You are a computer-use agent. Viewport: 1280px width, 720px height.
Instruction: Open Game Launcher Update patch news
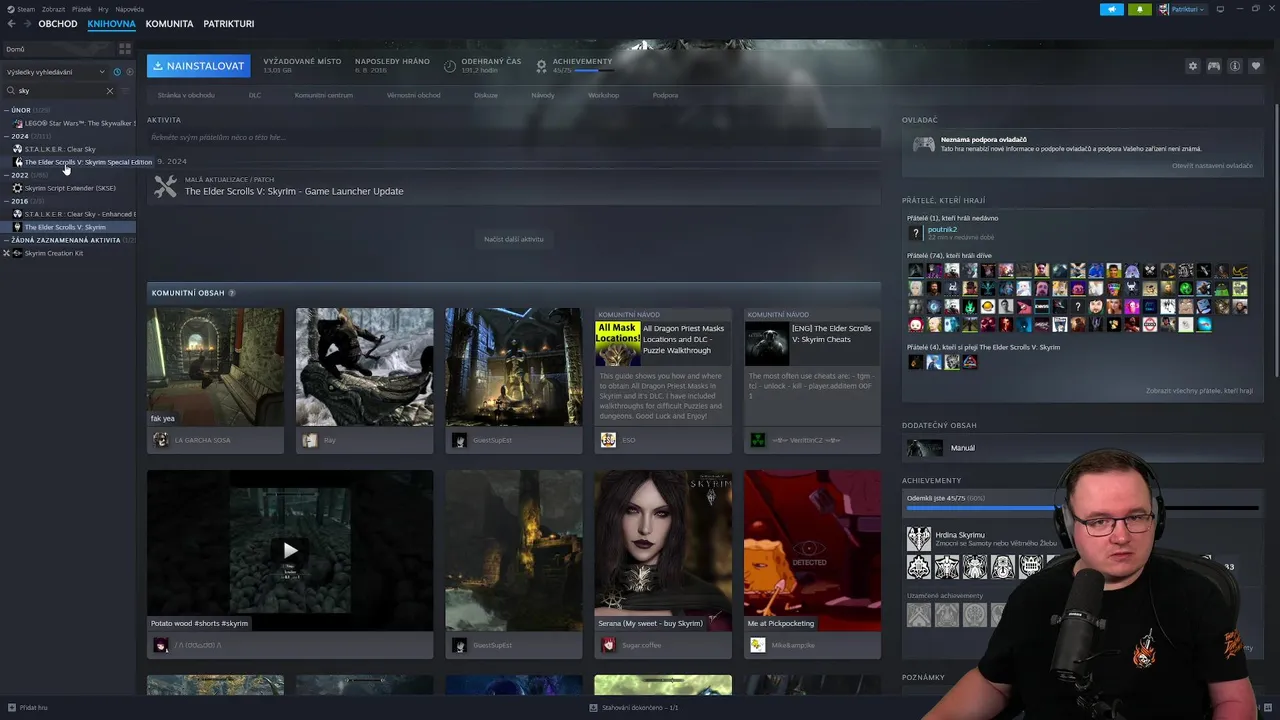click(294, 191)
